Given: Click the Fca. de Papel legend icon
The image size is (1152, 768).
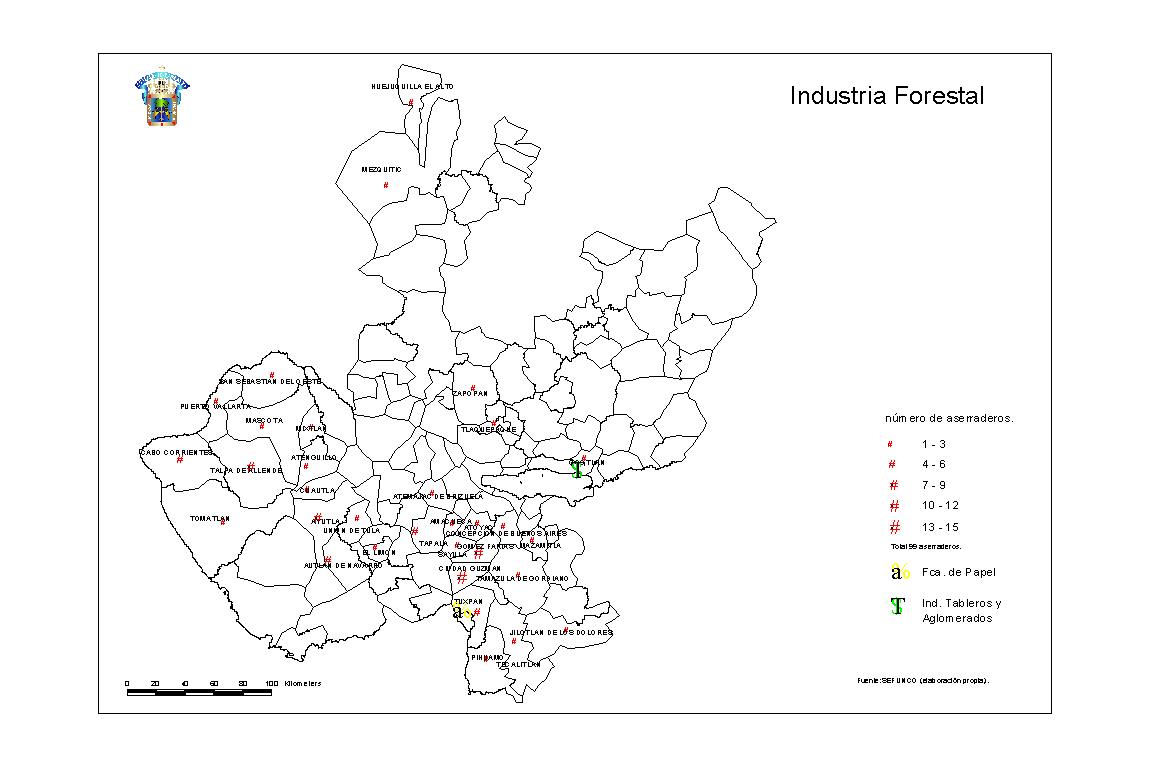Looking at the screenshot, I should point(899,572).
